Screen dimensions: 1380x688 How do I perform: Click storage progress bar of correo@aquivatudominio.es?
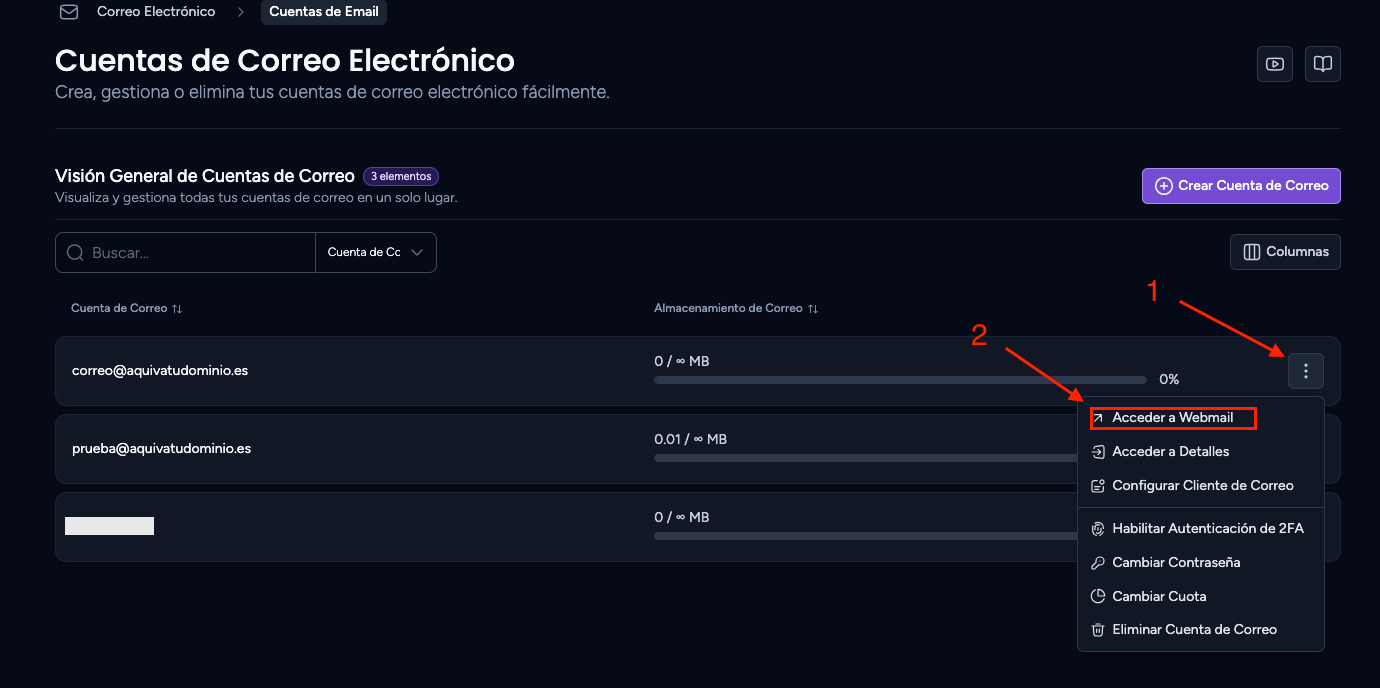pos(900,380)
